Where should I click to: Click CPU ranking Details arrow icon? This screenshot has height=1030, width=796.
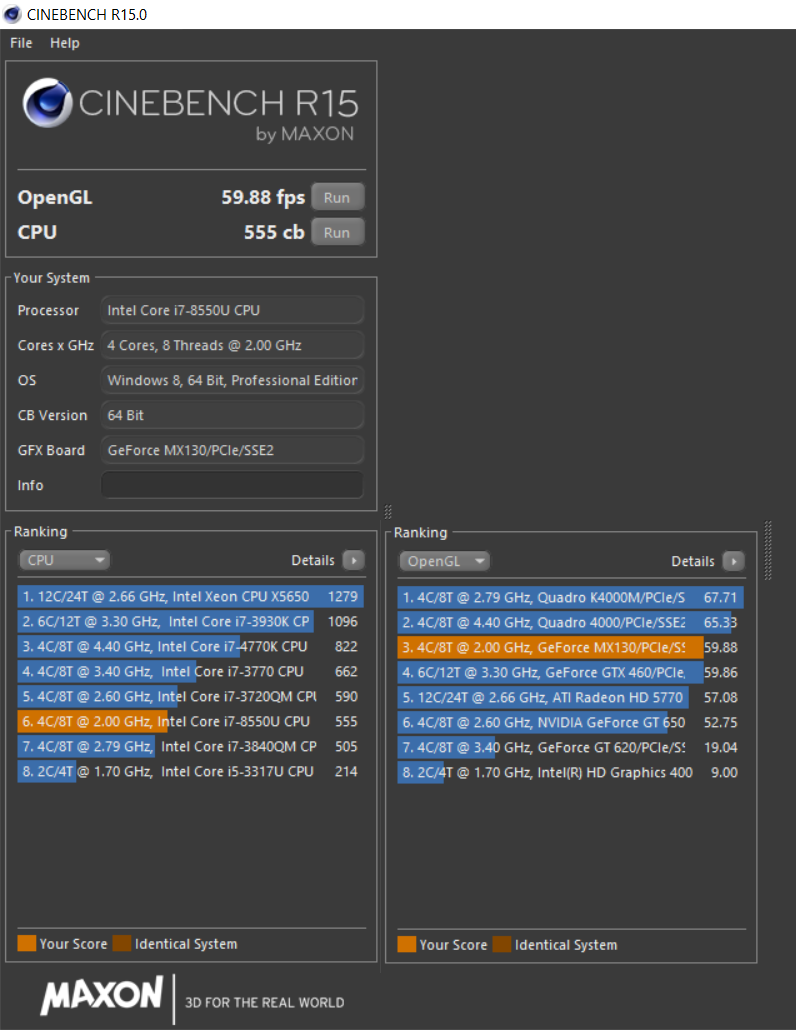[353, 561]
